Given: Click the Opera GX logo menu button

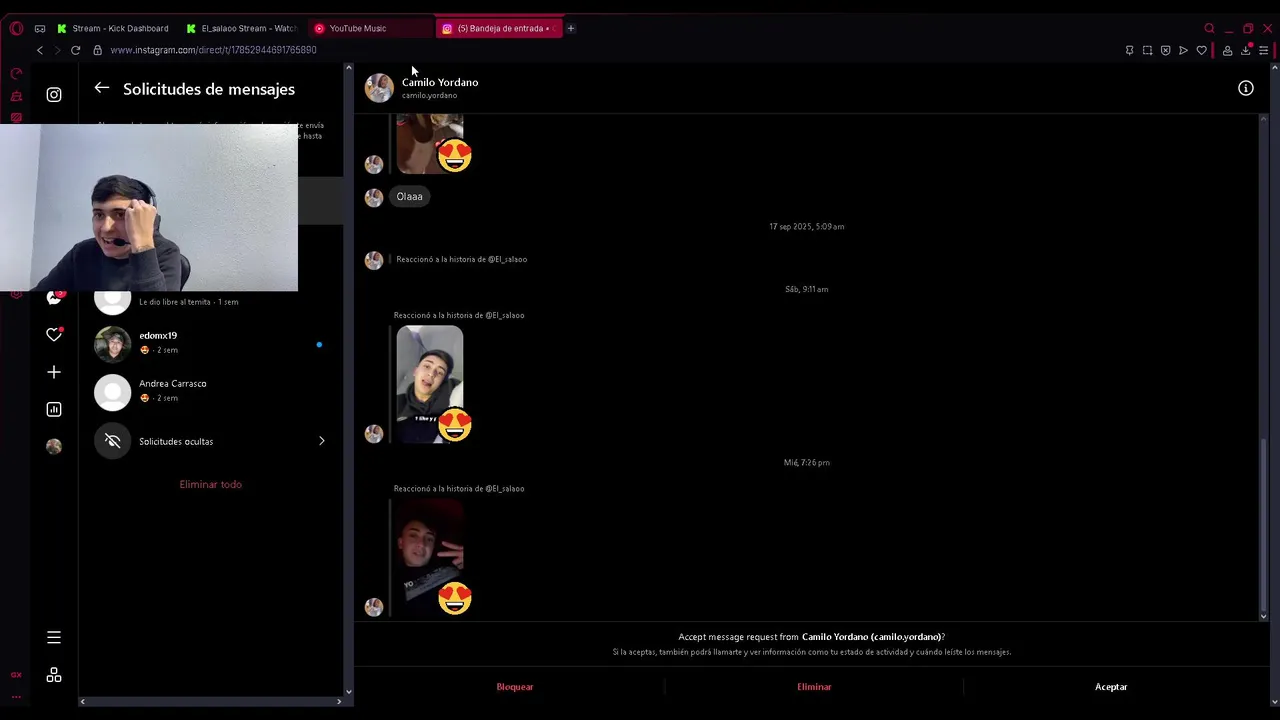Looking at the screenshot, I should coord(16,28).
